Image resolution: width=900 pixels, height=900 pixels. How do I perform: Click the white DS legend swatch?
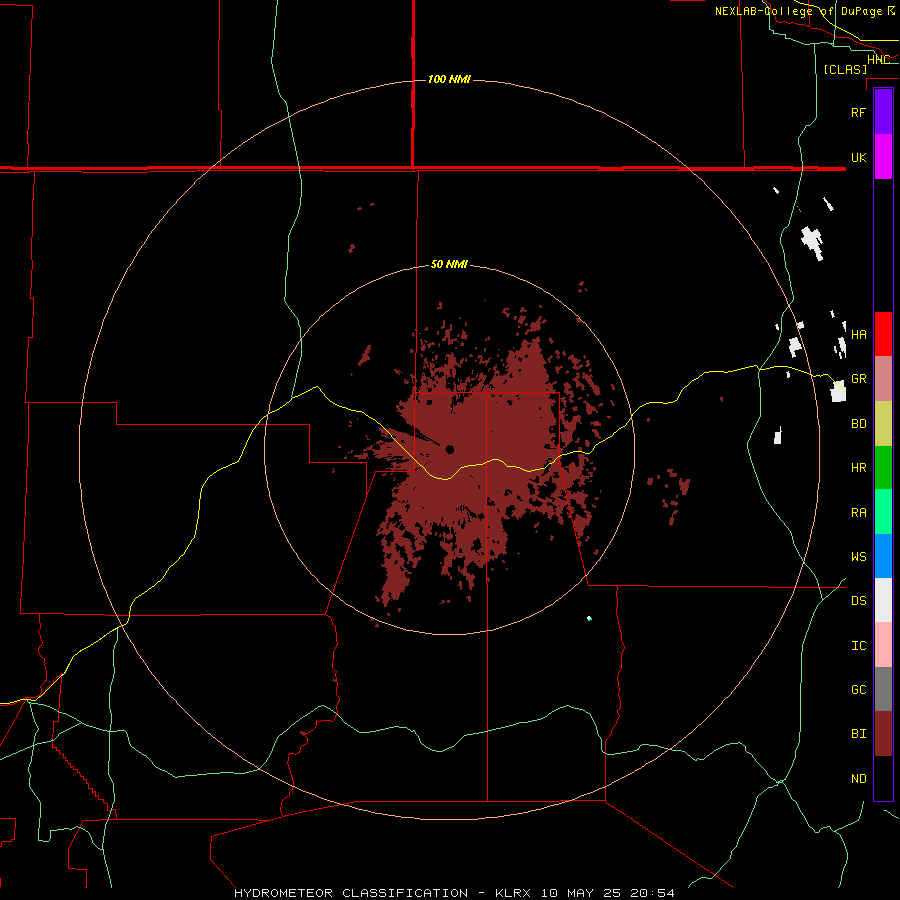point(883,600)
